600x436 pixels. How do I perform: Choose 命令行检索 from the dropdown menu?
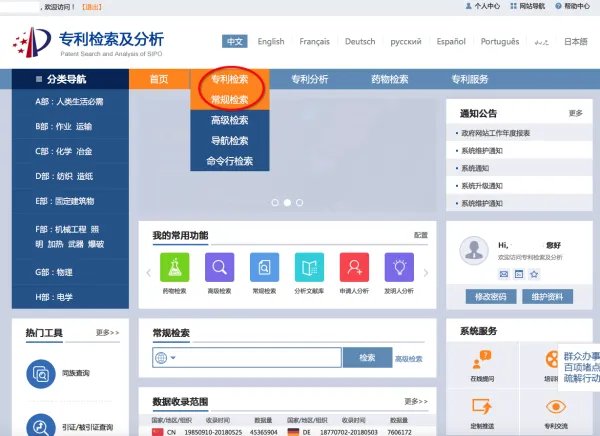230,161
